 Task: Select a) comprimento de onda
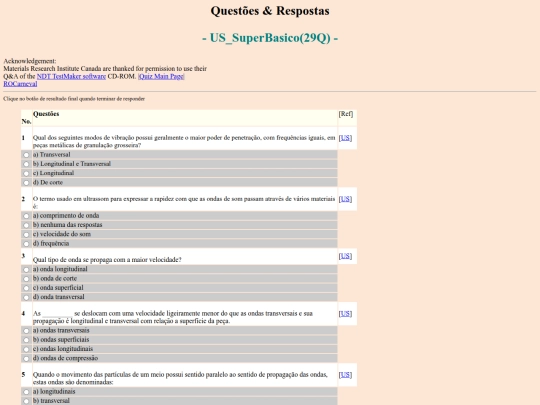[x=26, y=216]
